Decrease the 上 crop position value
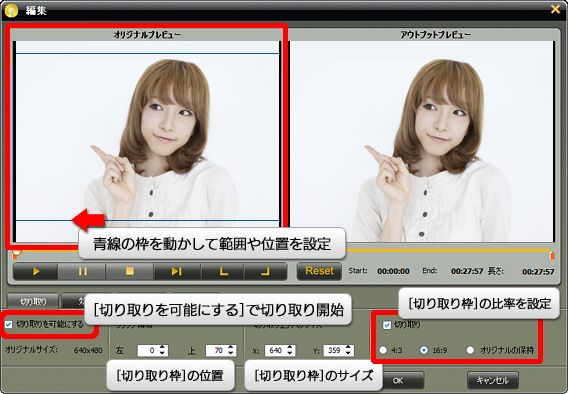This screenshot has width=568, height=394. (x=231, y=353)
